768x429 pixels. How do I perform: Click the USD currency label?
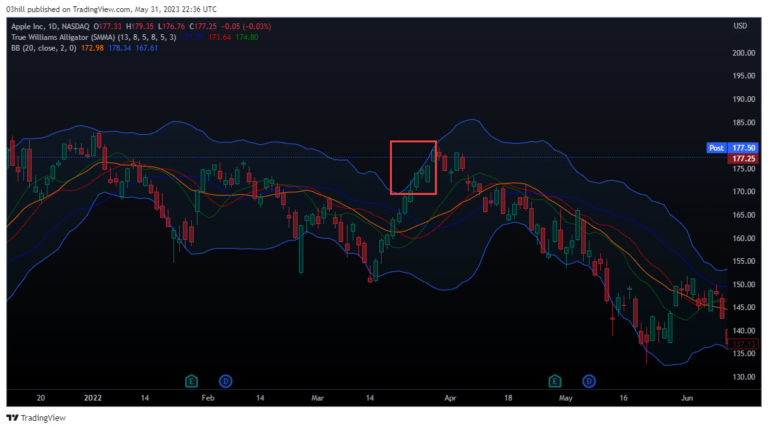(740, 26)
